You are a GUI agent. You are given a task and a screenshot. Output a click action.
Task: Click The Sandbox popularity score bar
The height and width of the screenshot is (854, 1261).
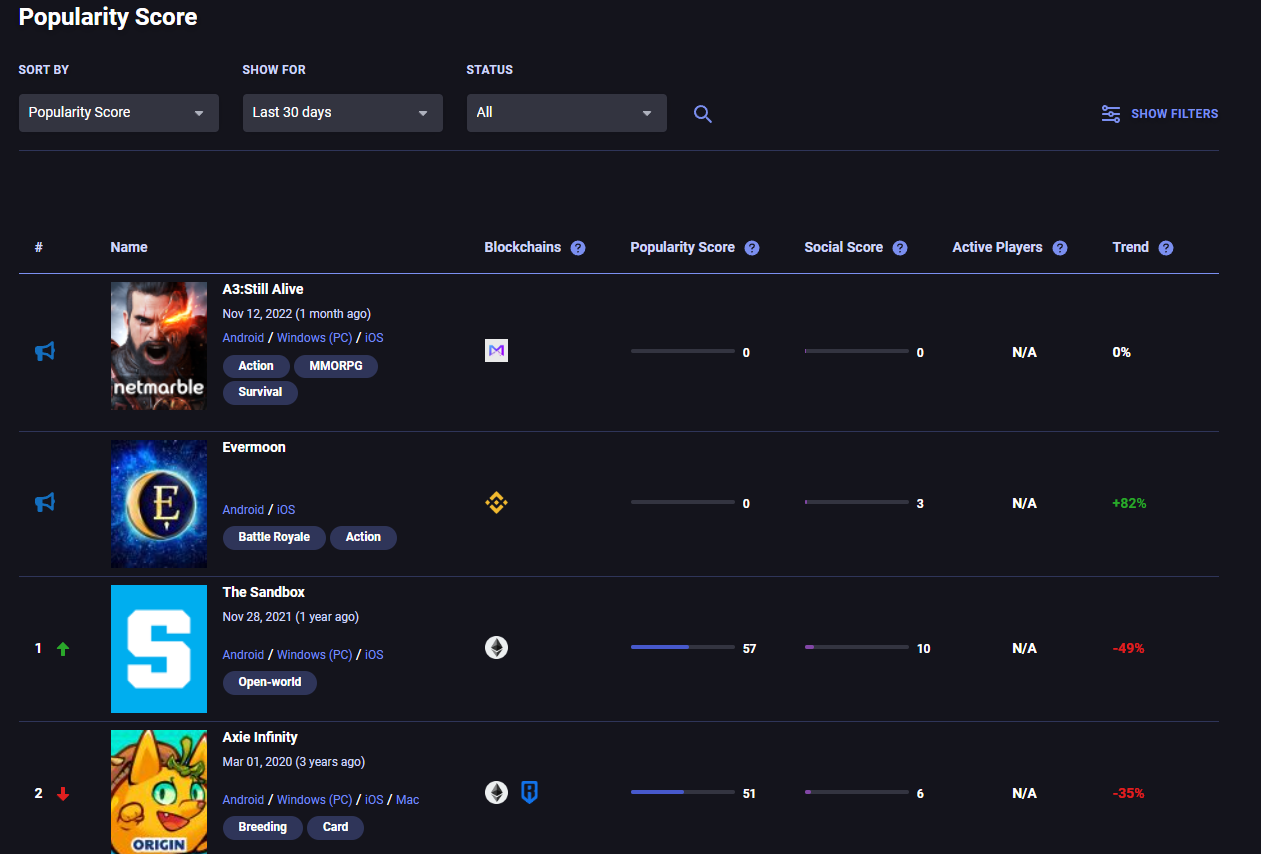(x=682, y=648)
